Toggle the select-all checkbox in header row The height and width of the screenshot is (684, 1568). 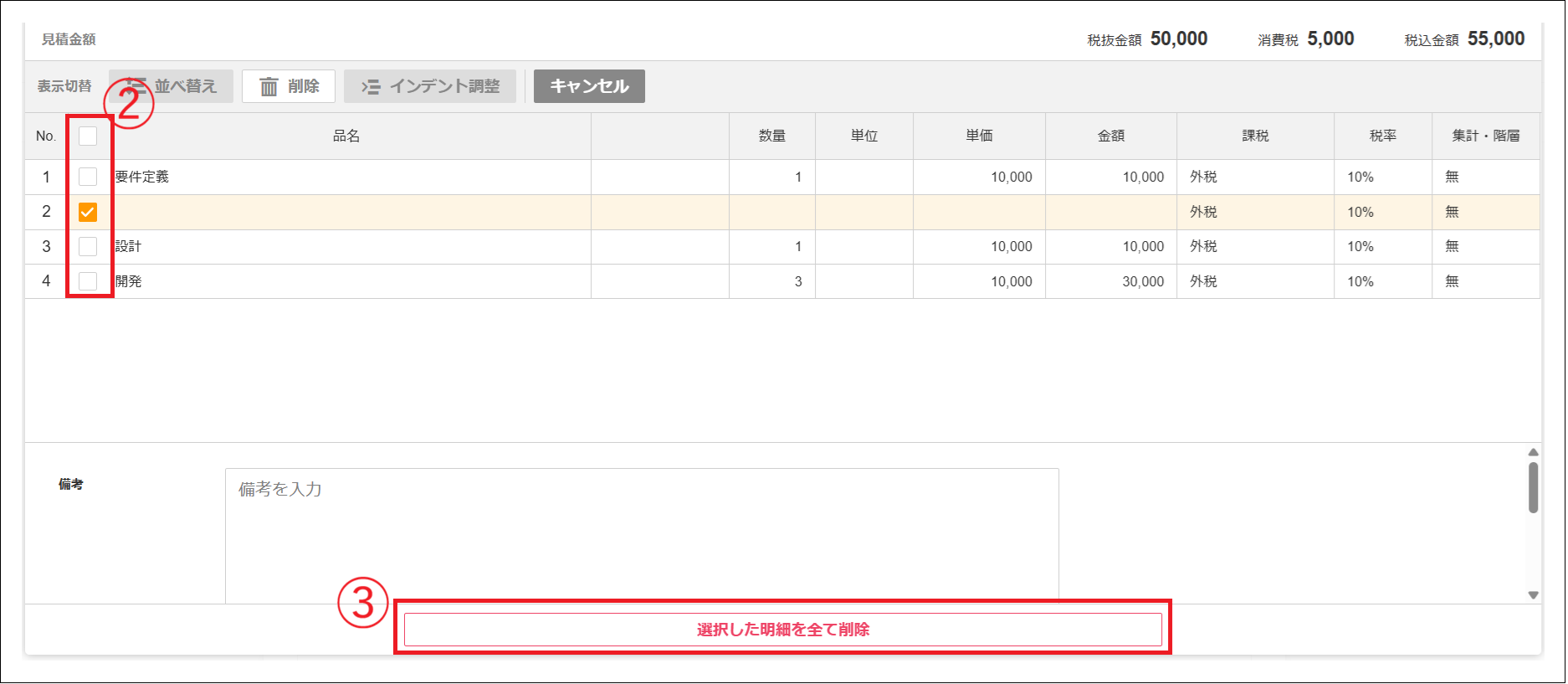pyautogui.click(x=88, y=136)
